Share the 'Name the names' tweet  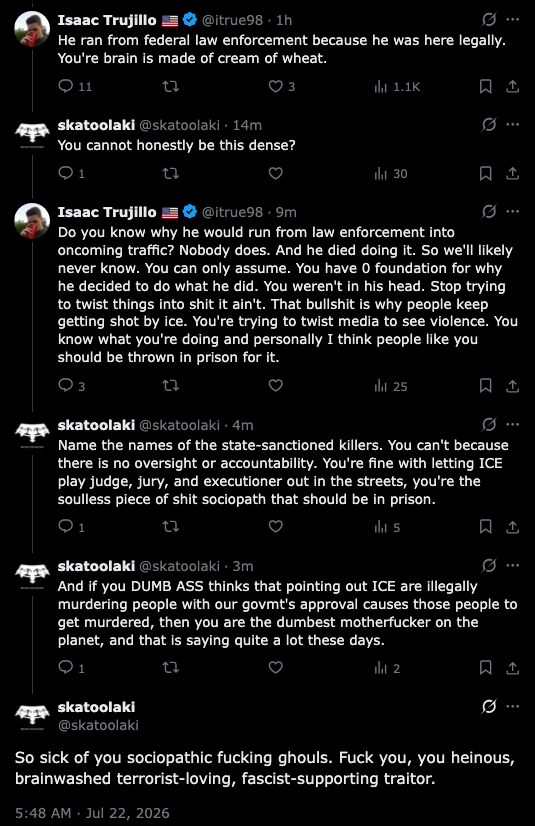(512, 526)
